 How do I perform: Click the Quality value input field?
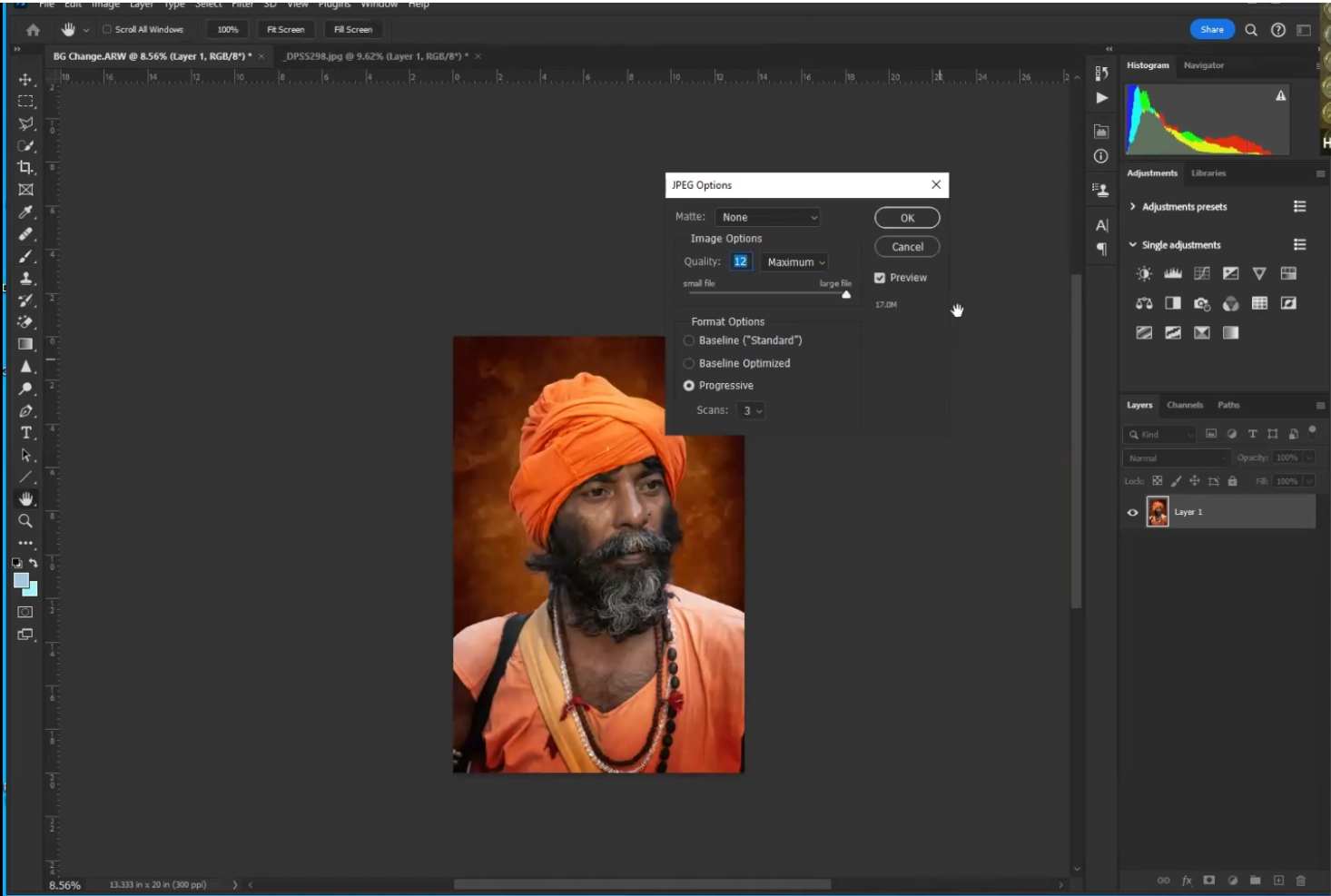(740, 261)
